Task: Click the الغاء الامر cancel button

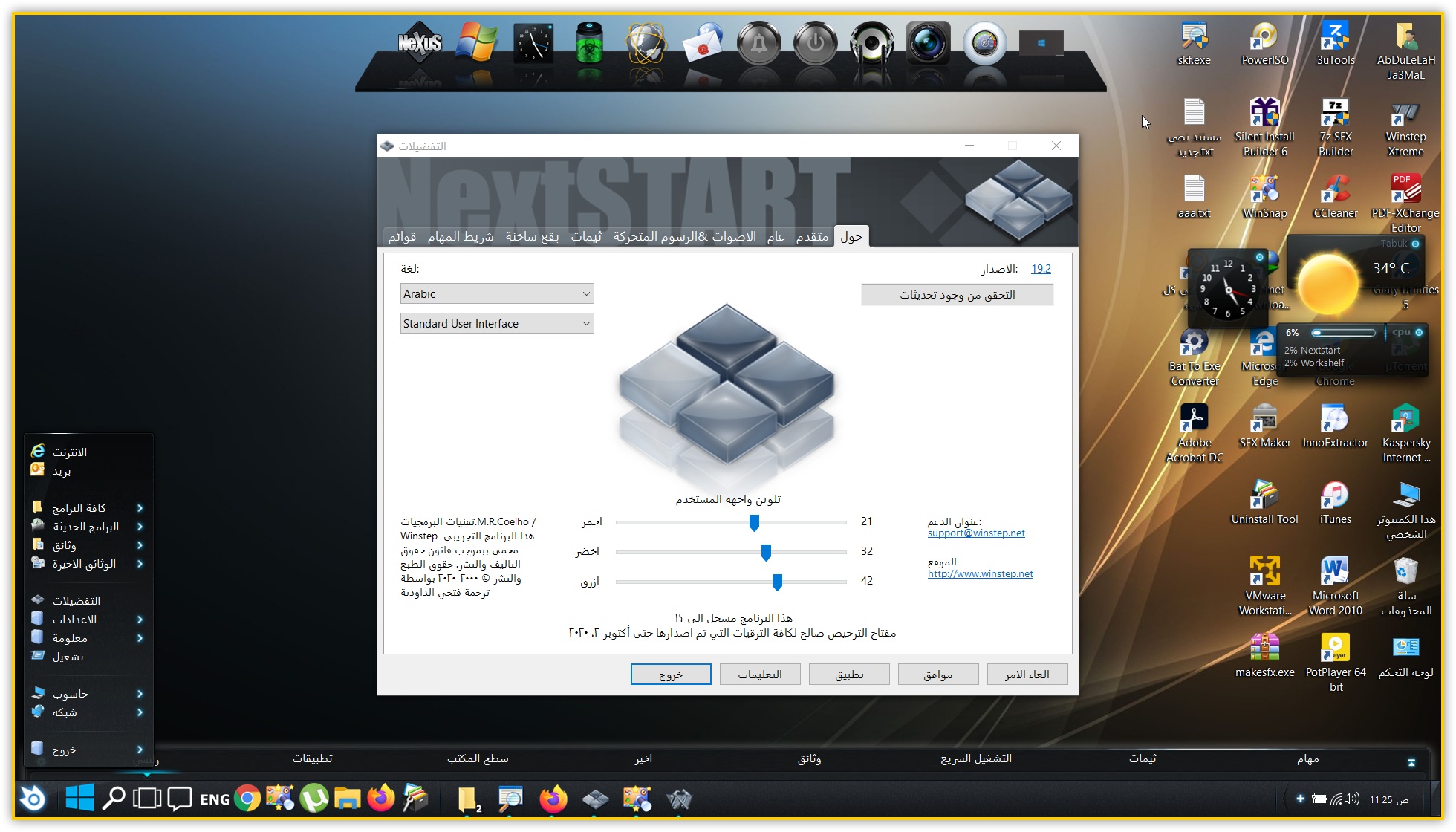Action: click(1027, 675)
